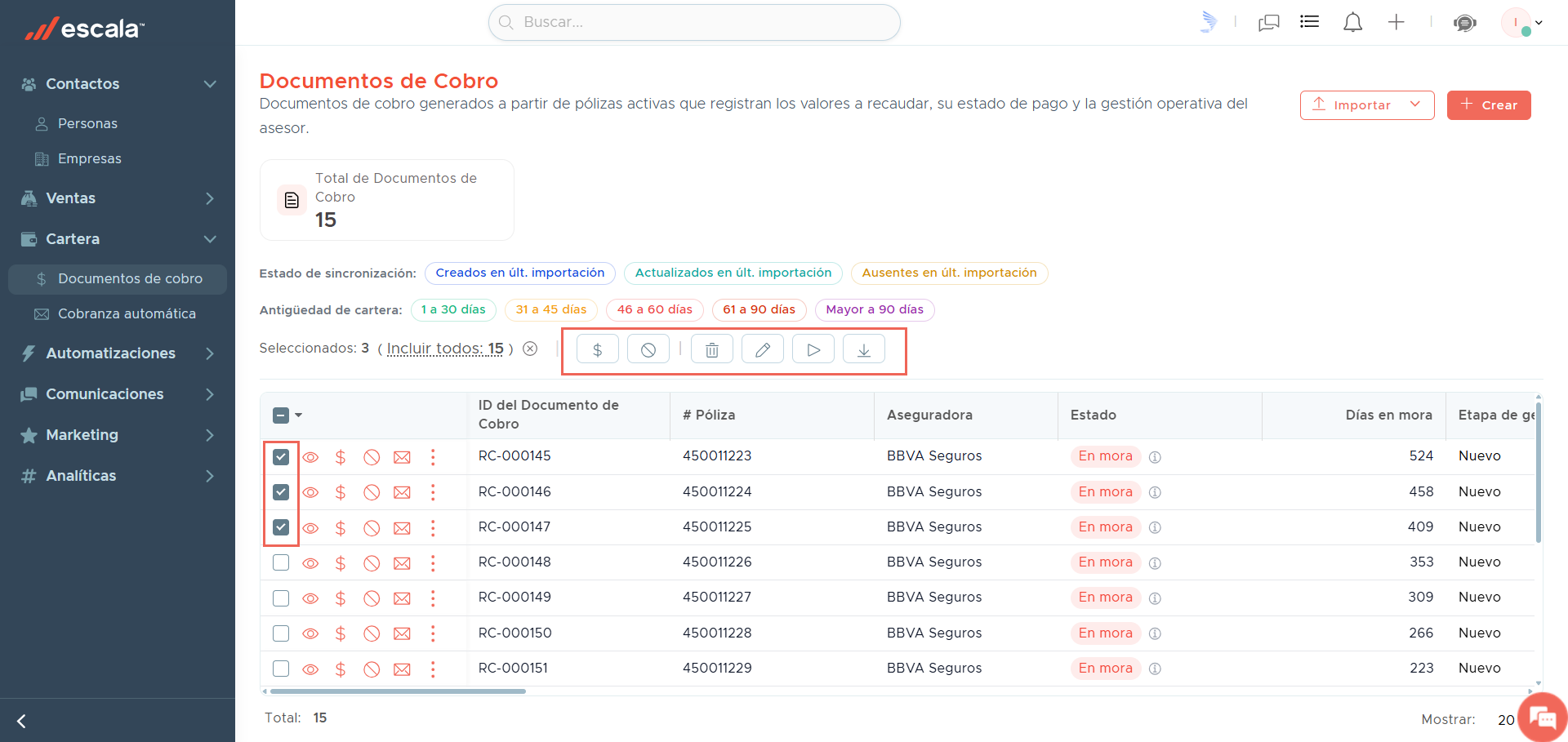The height and width of the screenshot is (742, 1568).
Task: Click info icon next to RC-000150 En mora
Action: (1155, 633)
